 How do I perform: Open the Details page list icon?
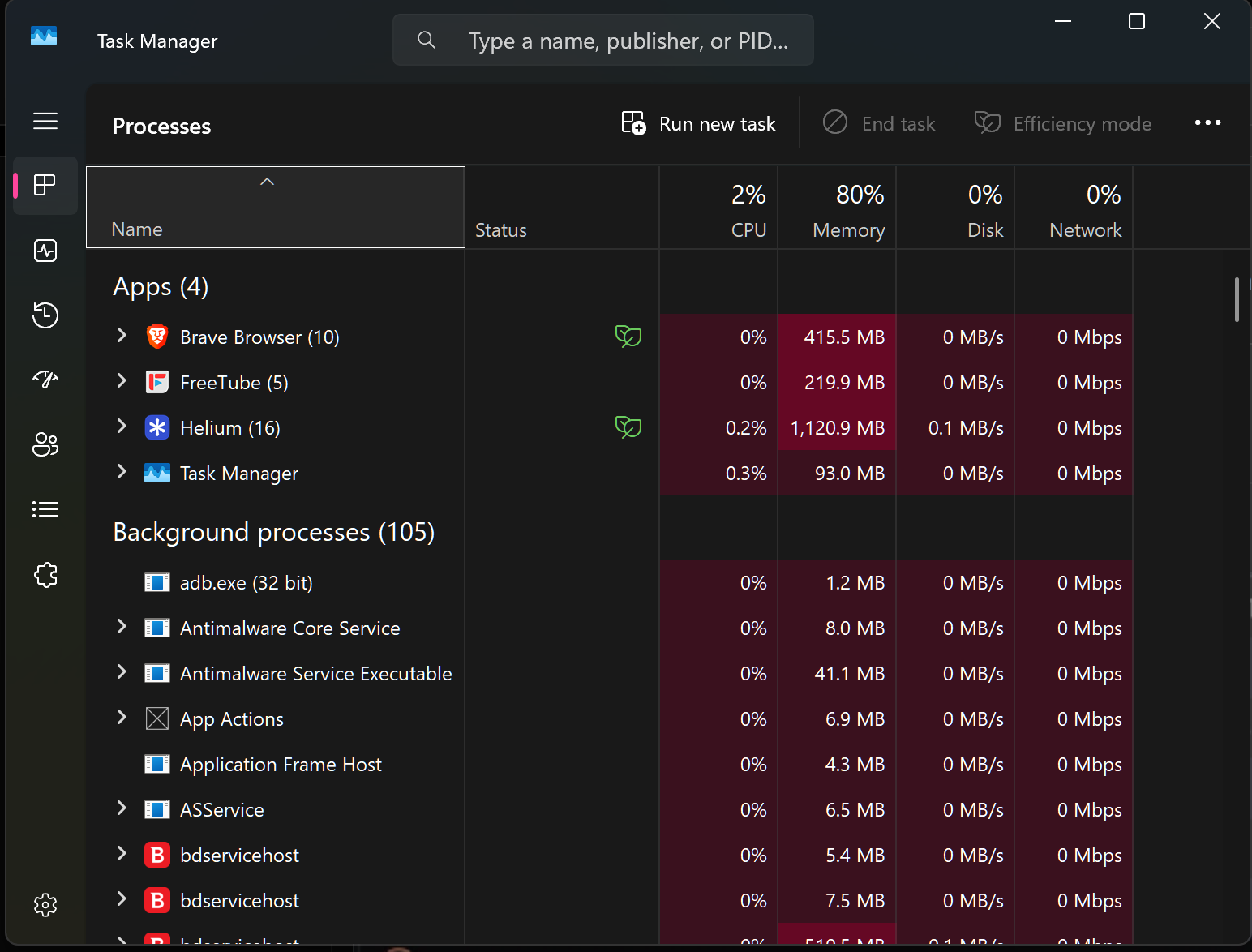[45, 509]
